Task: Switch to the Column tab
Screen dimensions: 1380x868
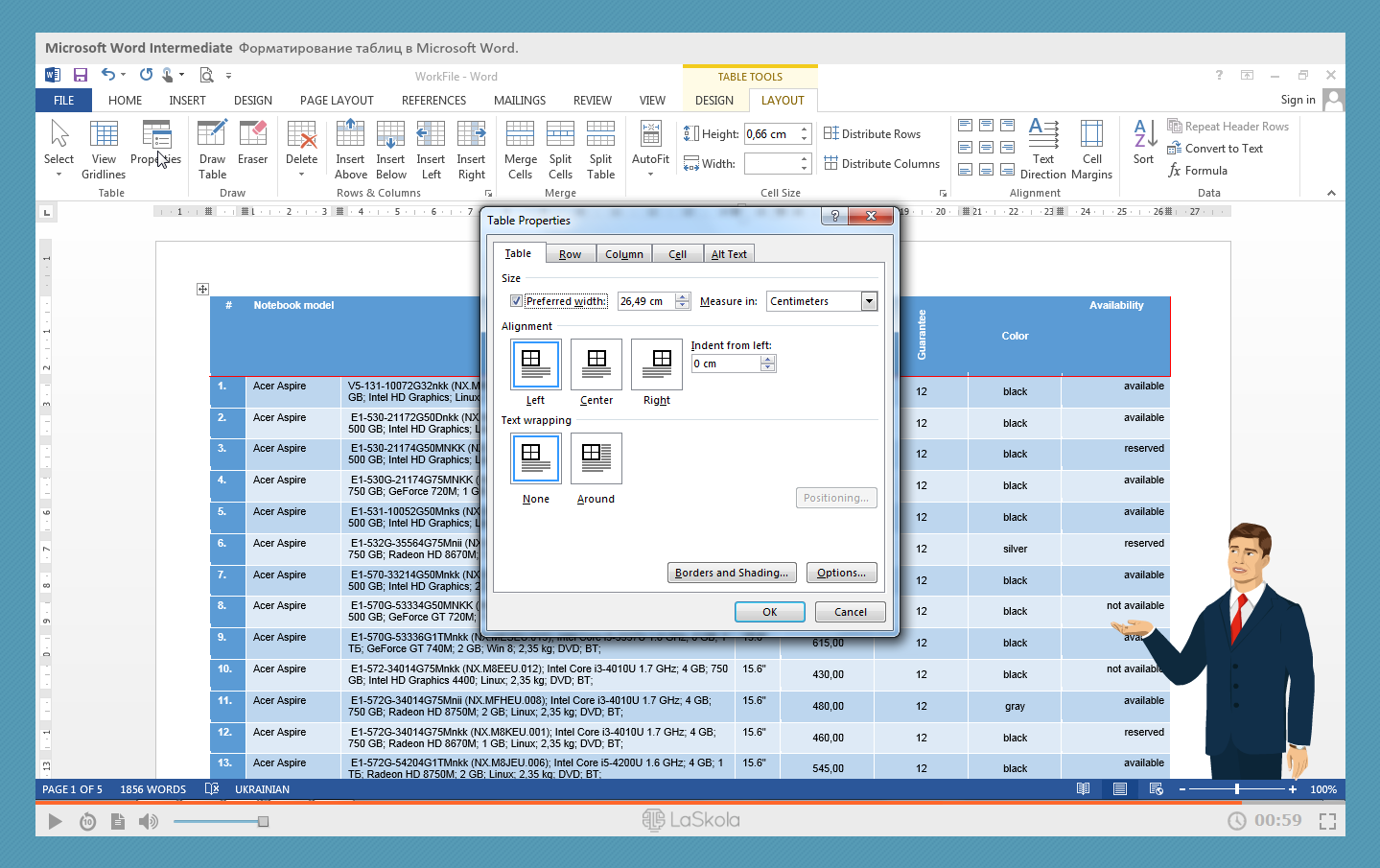Action: pyautogui.click(x=623, y=254)
